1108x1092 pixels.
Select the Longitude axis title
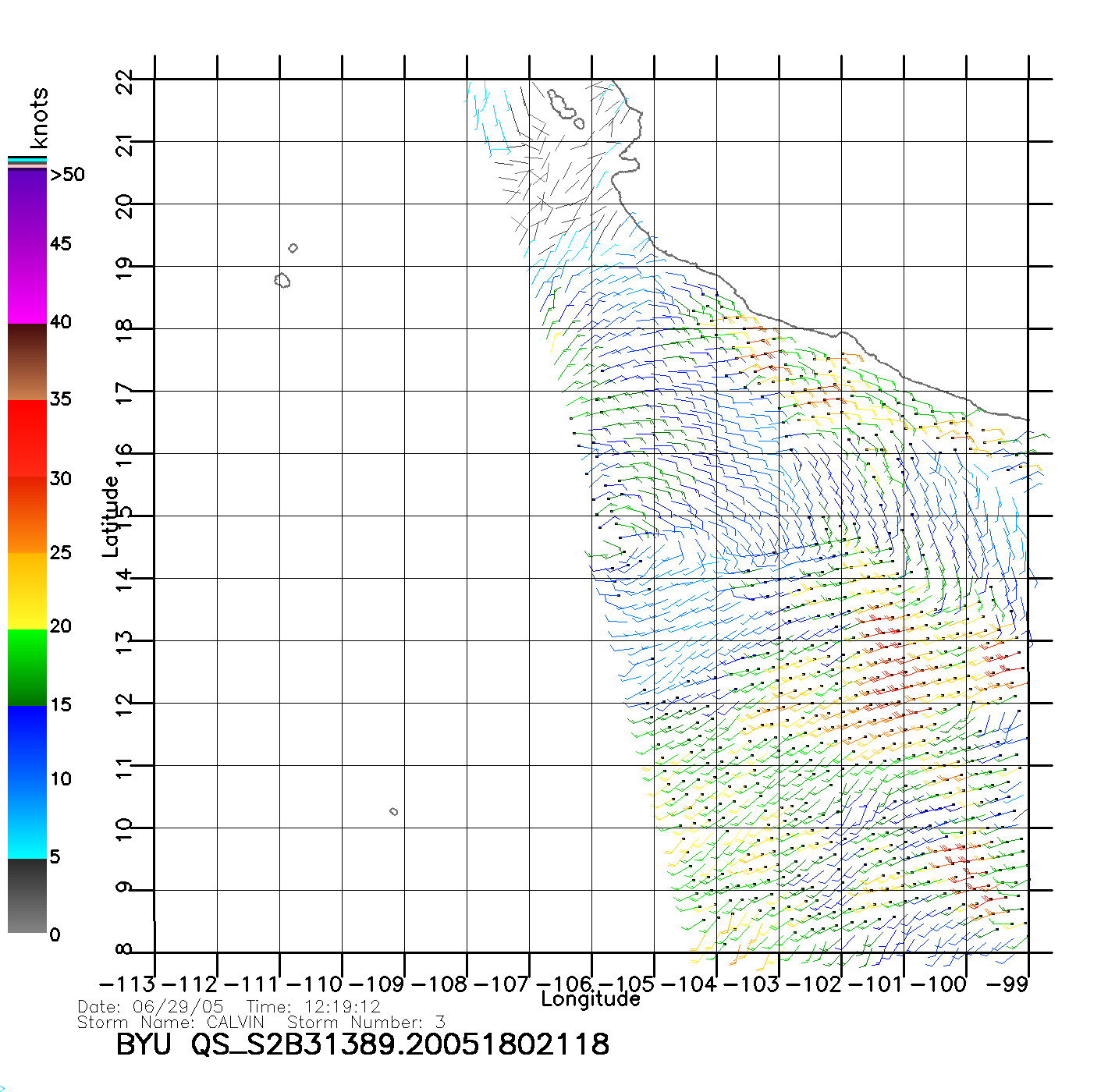pyautogui.click(x=591, y=999)
